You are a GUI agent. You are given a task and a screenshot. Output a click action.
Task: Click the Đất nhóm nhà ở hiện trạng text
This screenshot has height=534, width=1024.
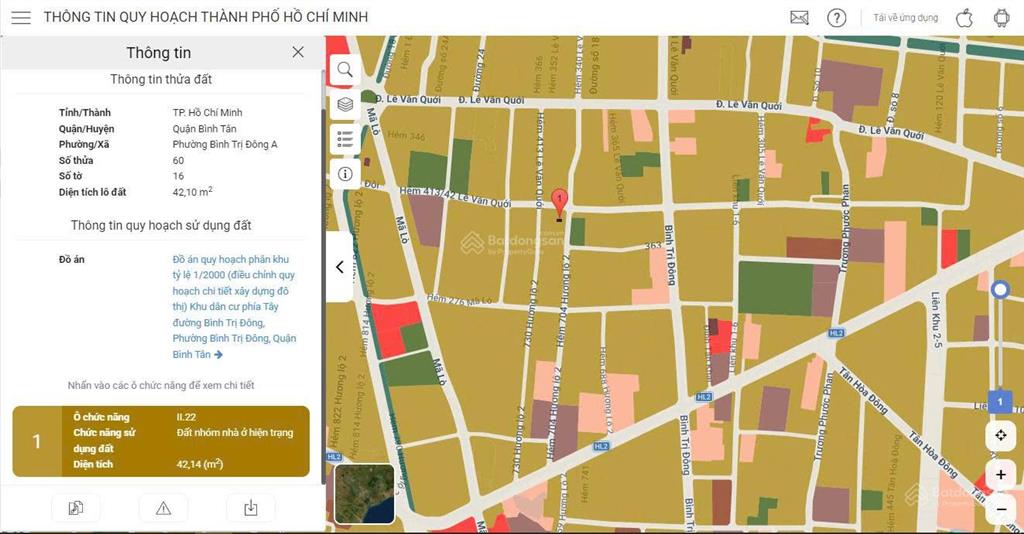[x=234, y=432]
